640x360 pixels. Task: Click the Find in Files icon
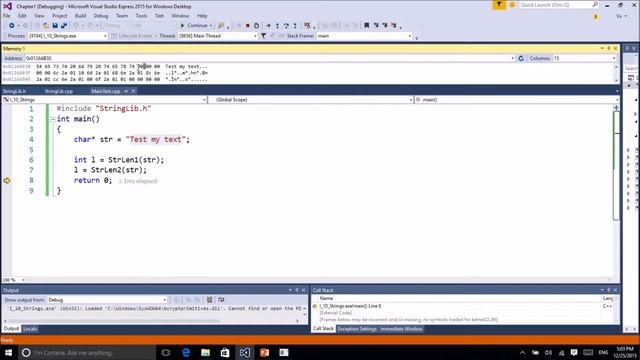click(x=221, y=25)
